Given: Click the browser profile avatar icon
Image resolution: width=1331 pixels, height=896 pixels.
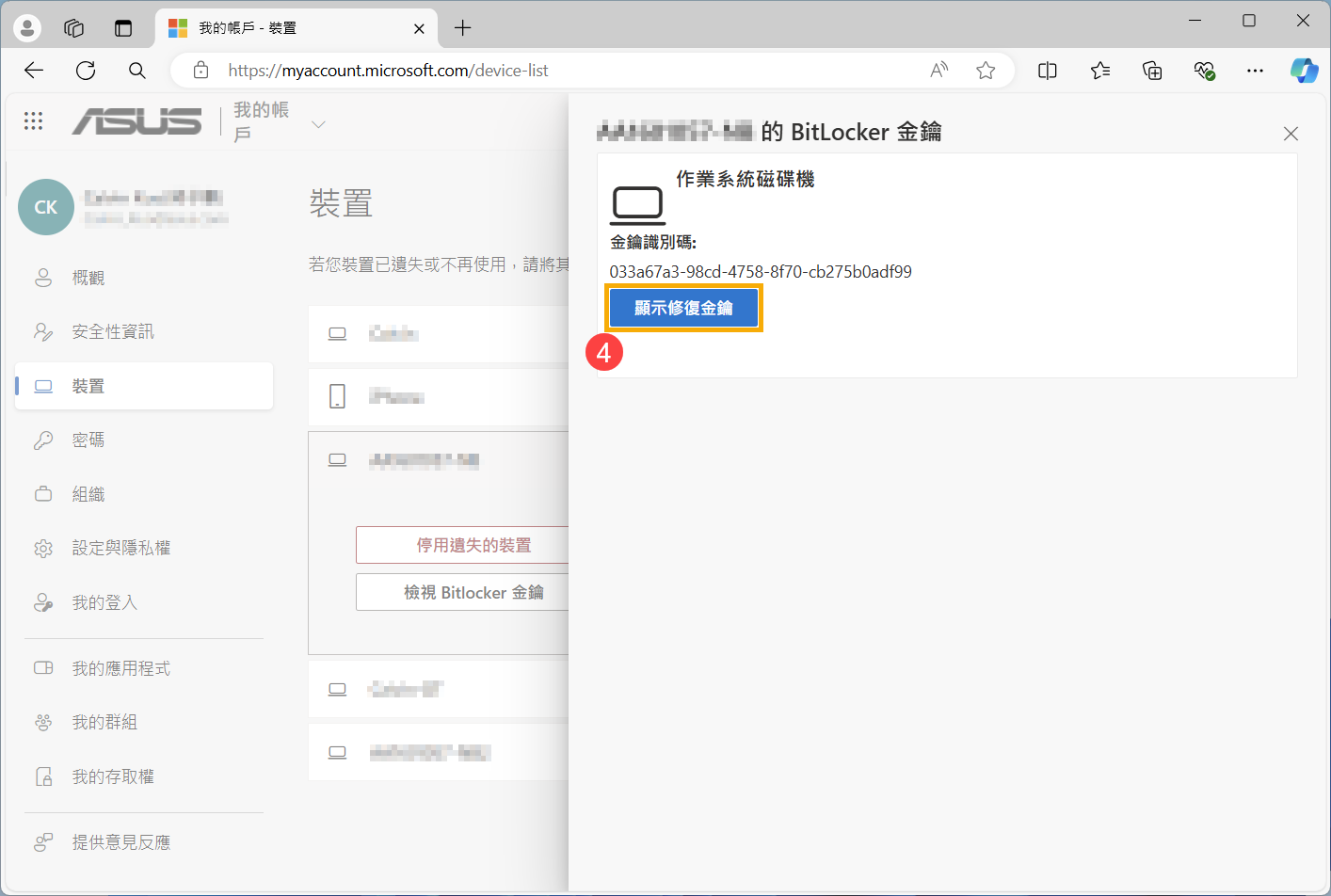Looking at the screenshot, I should (x=27, y=27).
